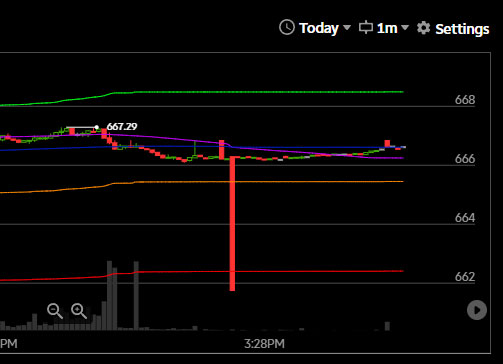Click the 666 price axis label
The height and width of the screenshot is (364, 503).
click(465, 159)
